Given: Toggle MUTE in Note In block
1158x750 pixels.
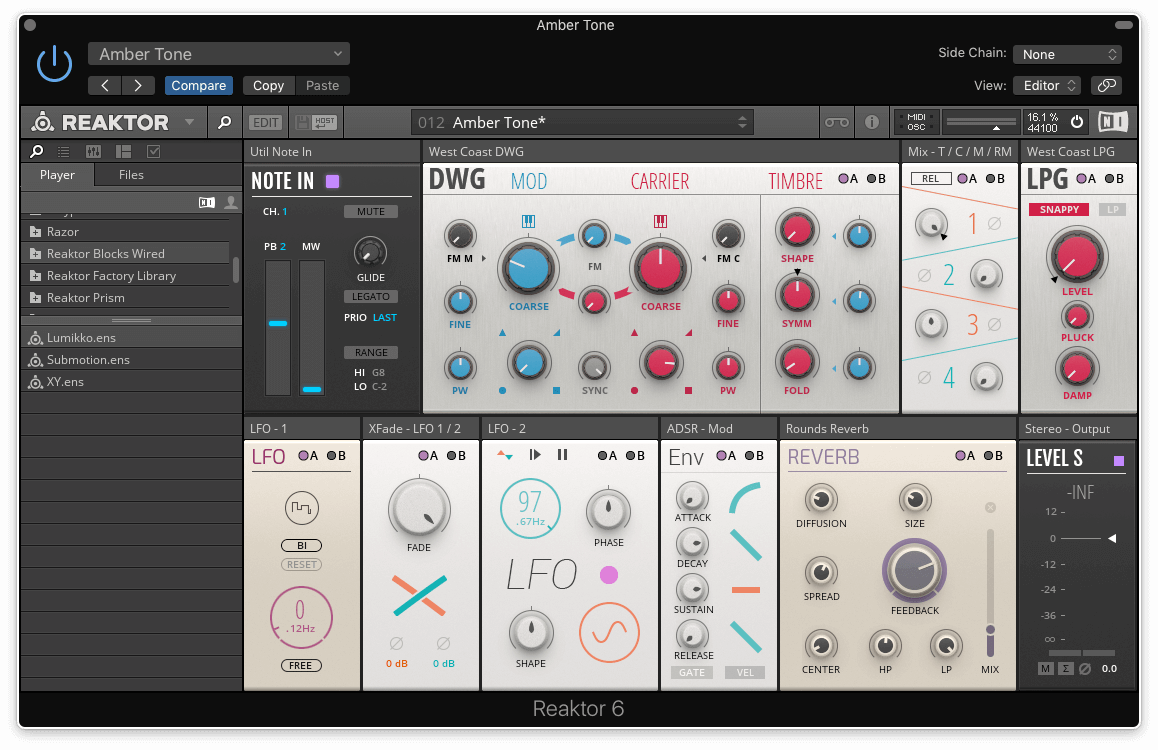Looking at the screenshot, I should coord(371,212).
